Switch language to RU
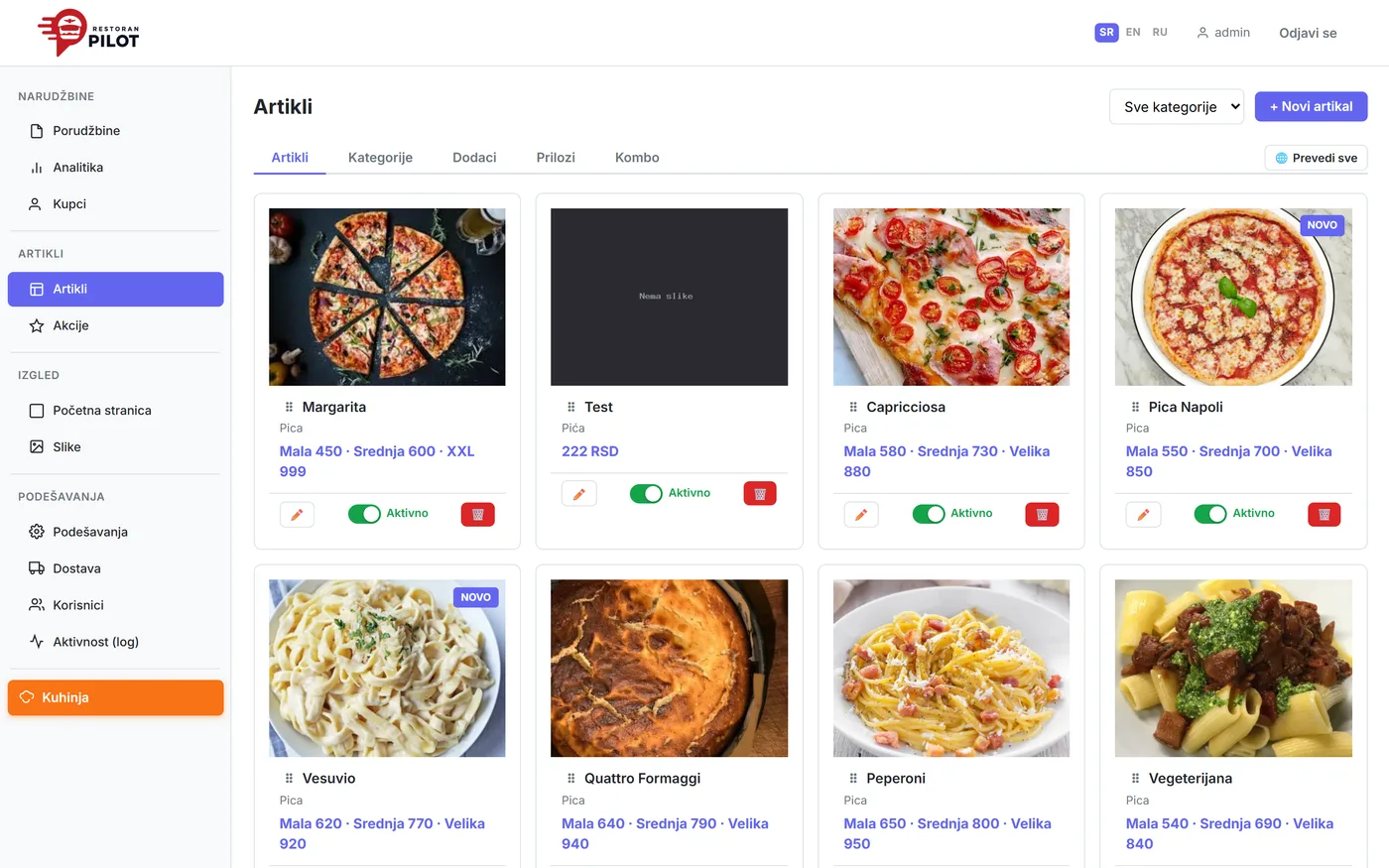Image resolution: width=1389 pixels, height=868 pixels. (1160, 33)
